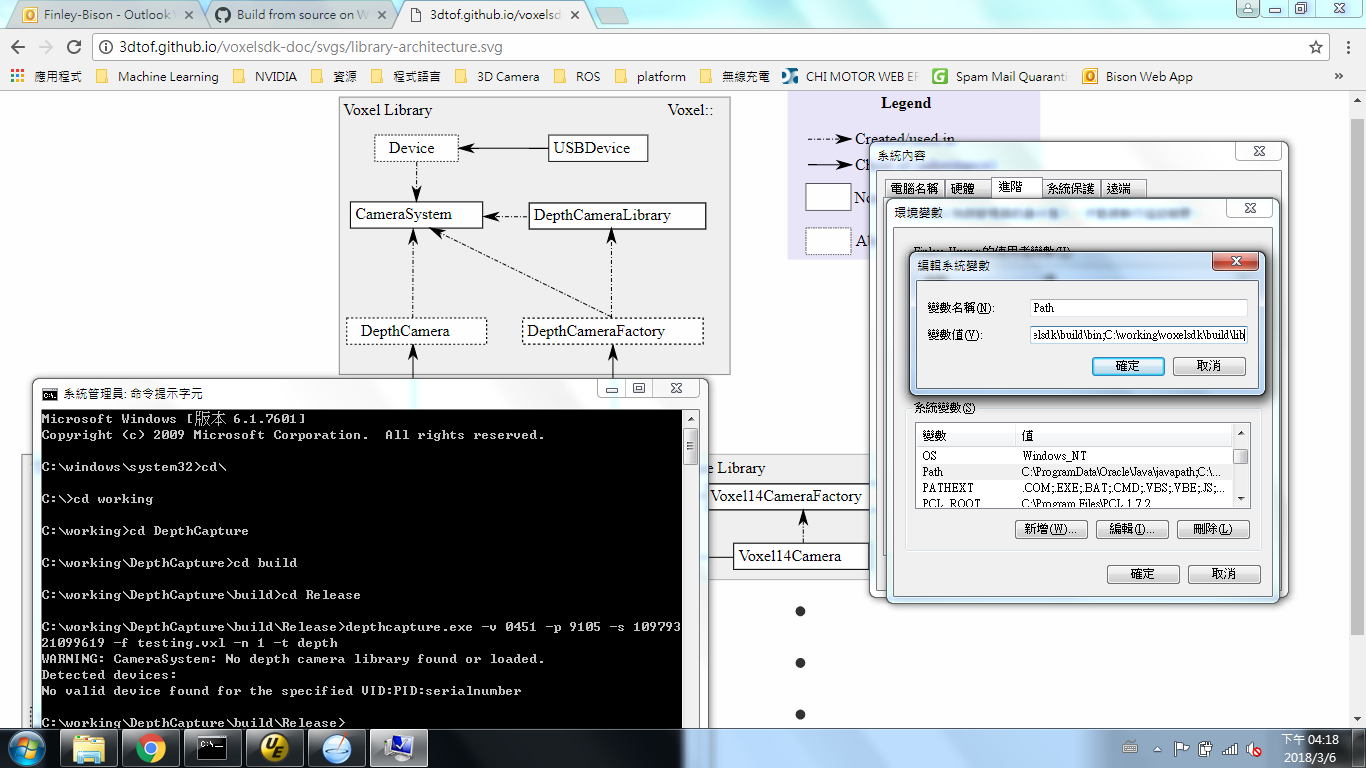Click inside the 變數值 input field
This screenshot has height=768, width=1366.
tap(1139, 335)
